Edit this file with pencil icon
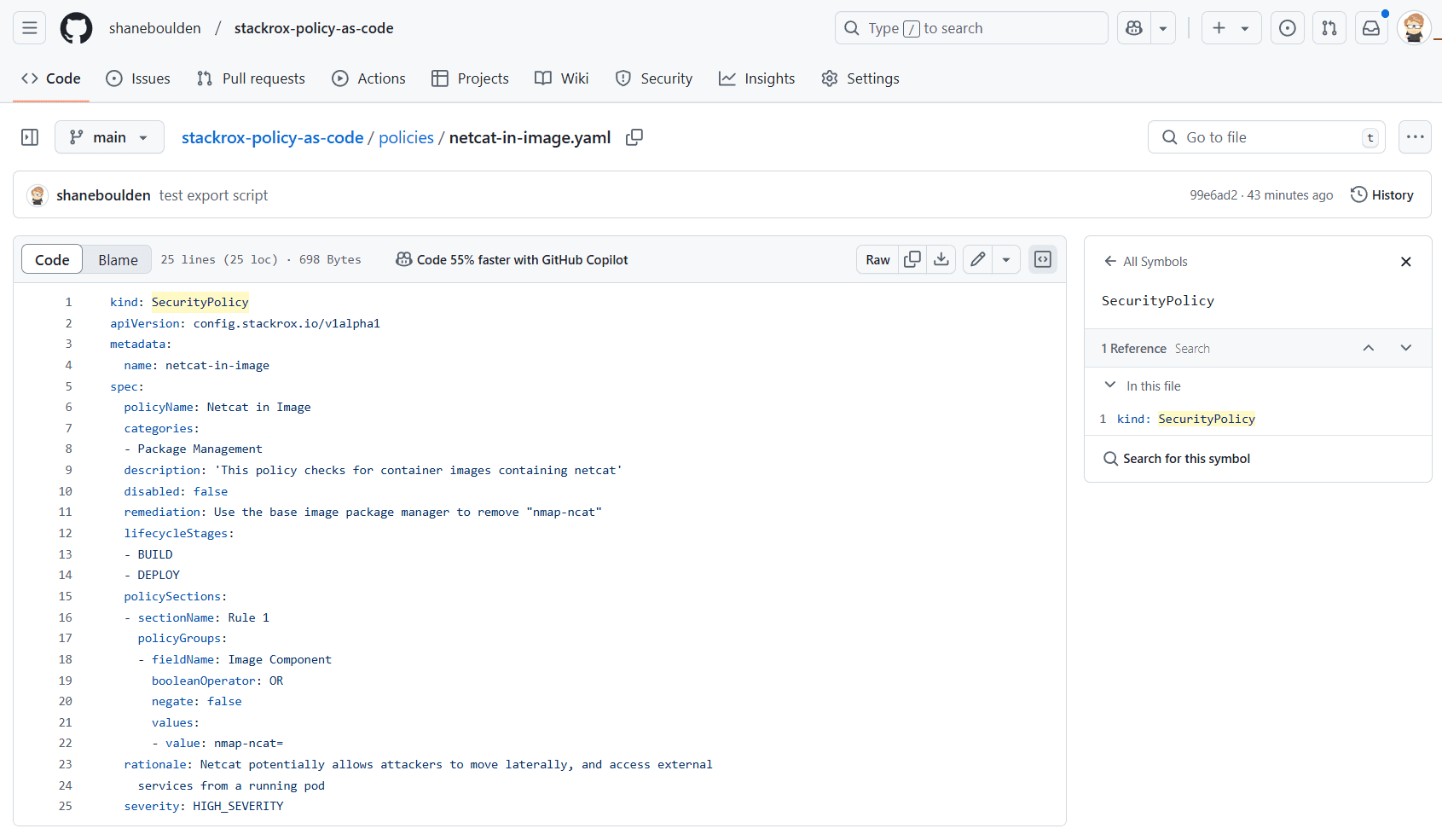Image resolution: width=1442 pixels, height=840 pixels. click(978, 260)
